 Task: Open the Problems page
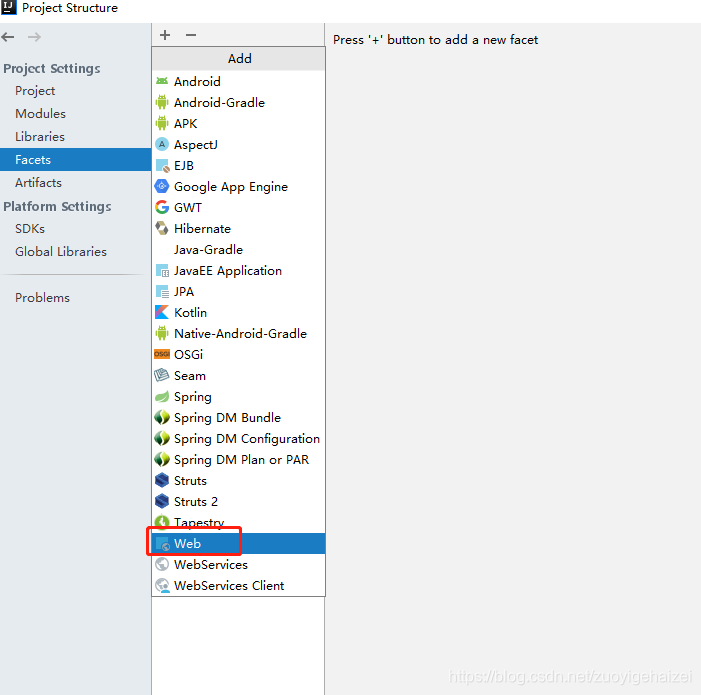tap(76, 298)
